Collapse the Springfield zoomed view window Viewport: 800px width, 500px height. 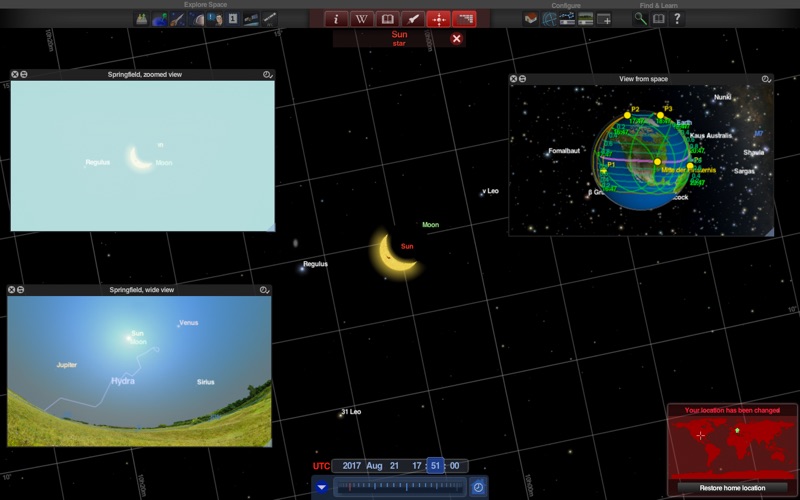(23, 74)
